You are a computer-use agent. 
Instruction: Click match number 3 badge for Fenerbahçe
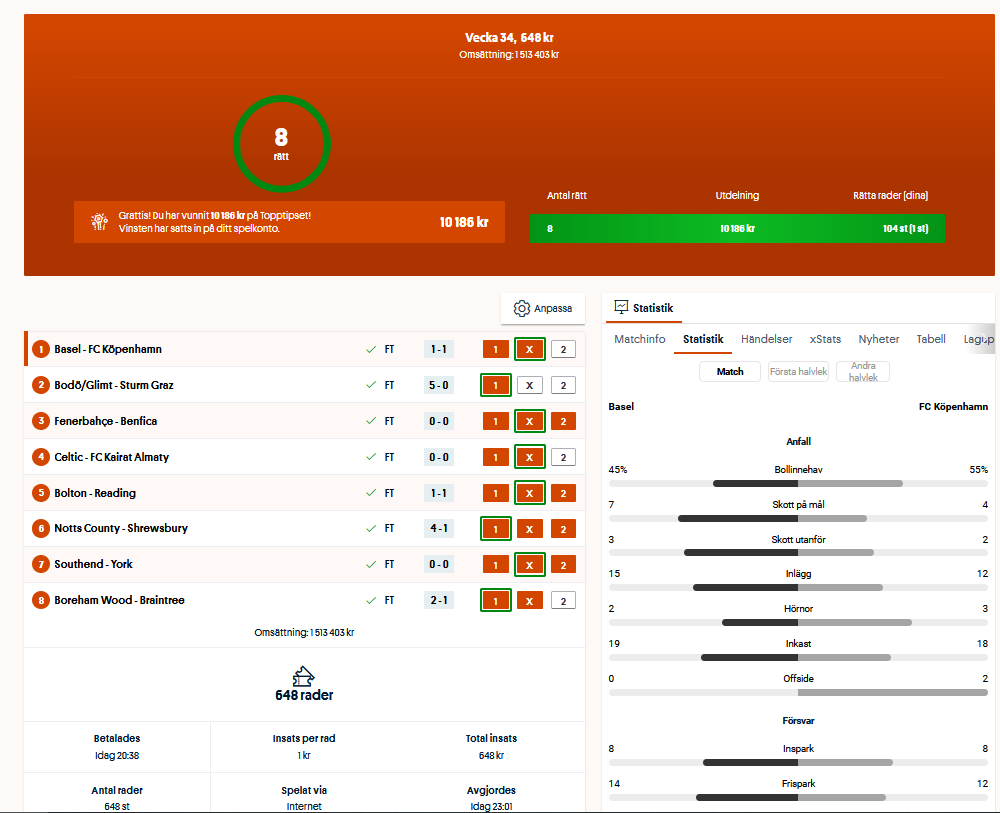point(41,421)
